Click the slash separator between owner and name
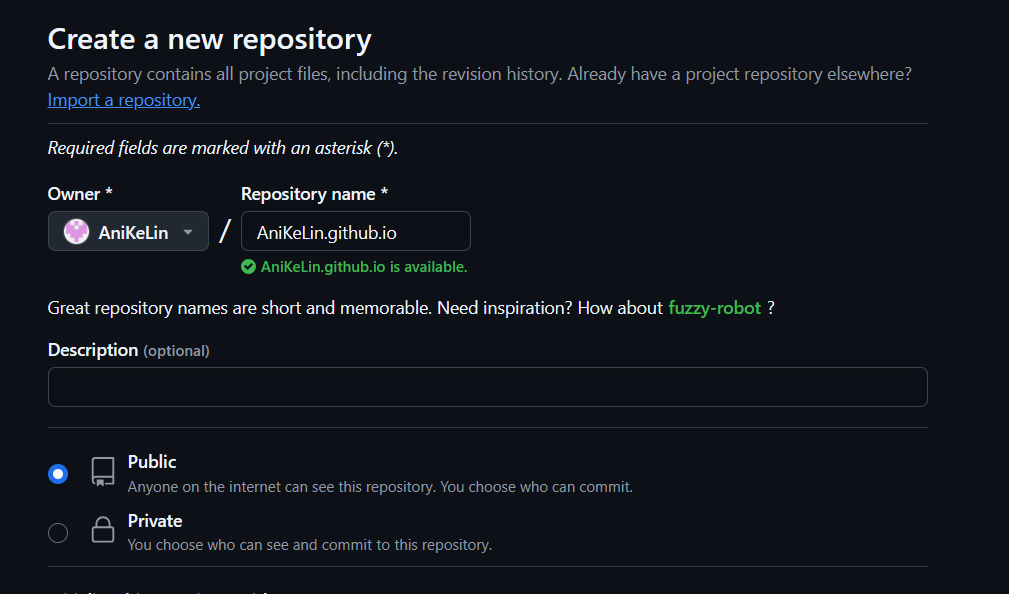The height and width of the screenshot is (594, 1009). pyautogui.click(x=224, y=230)
